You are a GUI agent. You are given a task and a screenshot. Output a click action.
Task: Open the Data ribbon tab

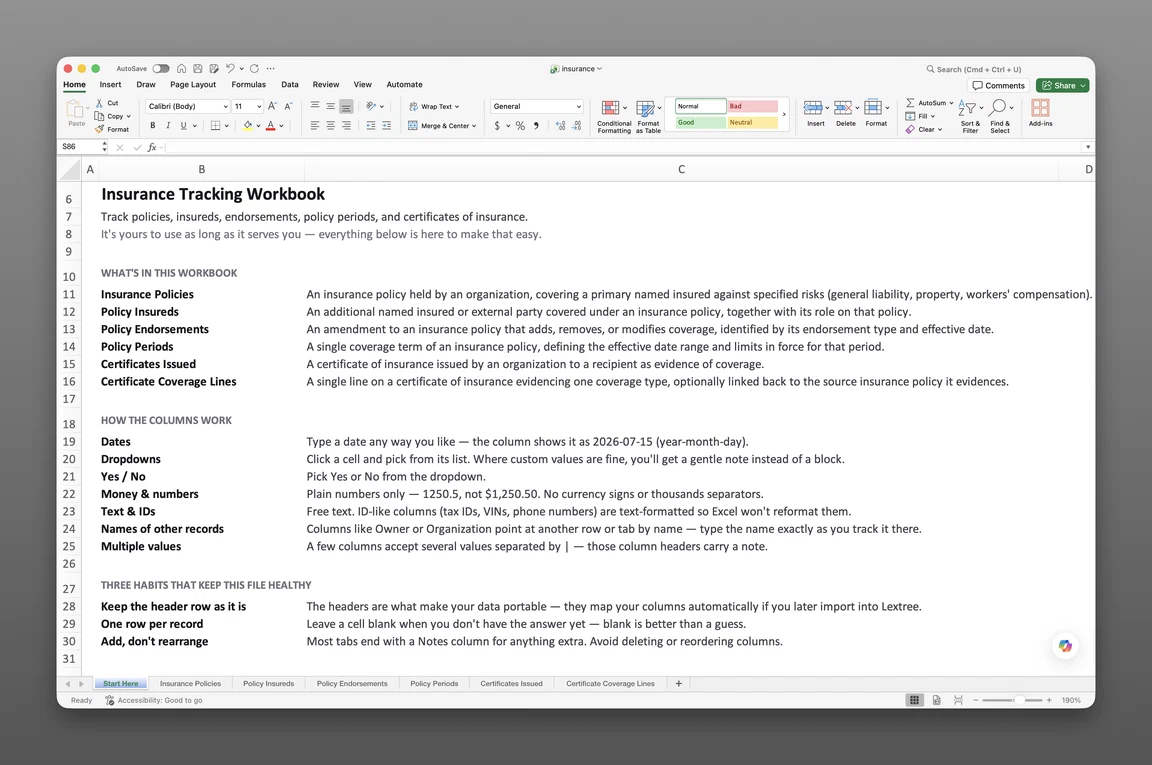[289, 85]
